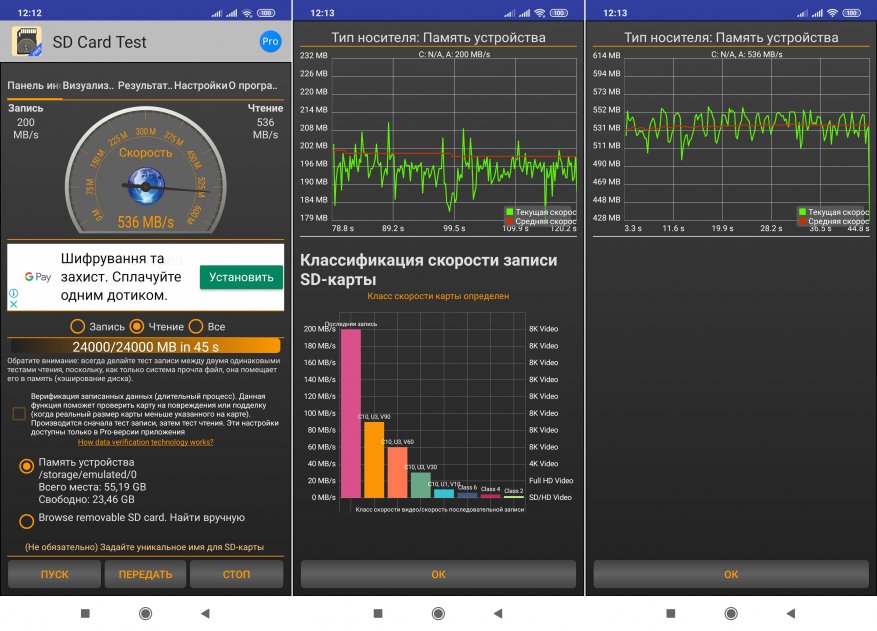Image resolution: width=877 pixels, height=631 pixels.
Task: Open the Результат.. tab
Action: coord(144,86)
